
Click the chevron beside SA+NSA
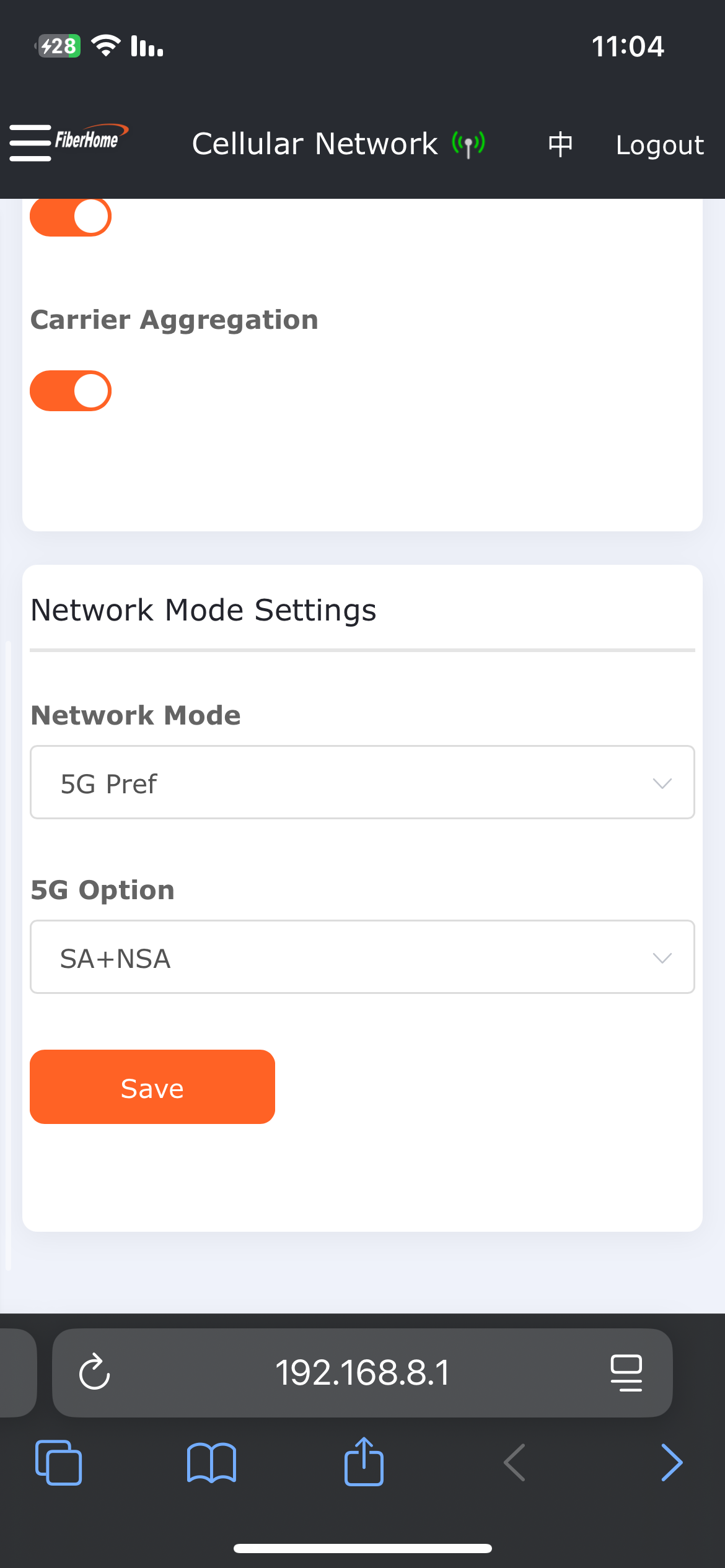click(662, 958)
